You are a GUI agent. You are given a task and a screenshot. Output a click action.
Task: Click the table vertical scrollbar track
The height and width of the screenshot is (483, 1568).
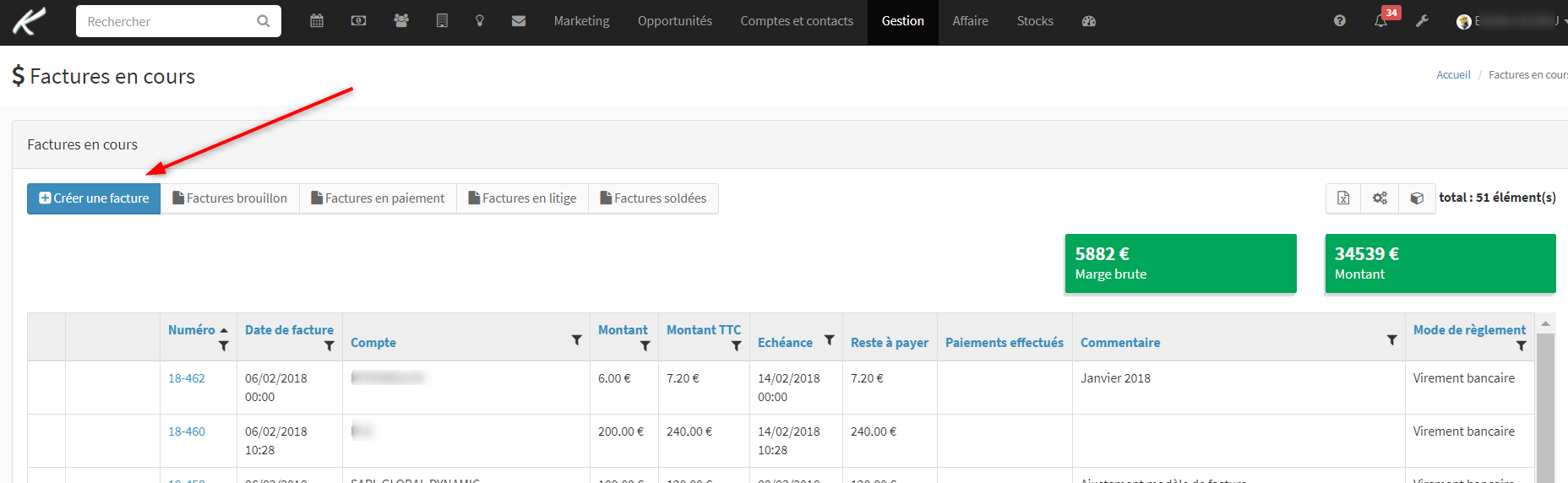(x=1545, y=408)
